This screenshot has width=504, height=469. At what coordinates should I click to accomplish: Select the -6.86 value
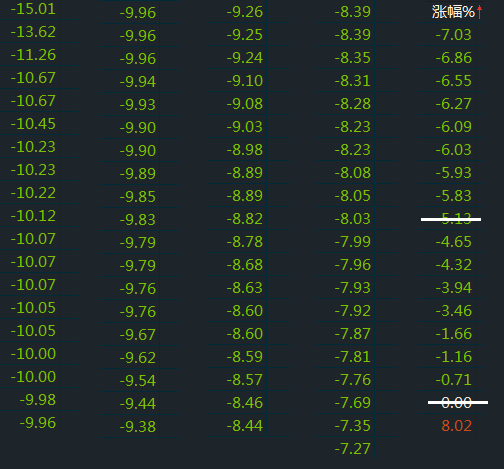(454, 58)
